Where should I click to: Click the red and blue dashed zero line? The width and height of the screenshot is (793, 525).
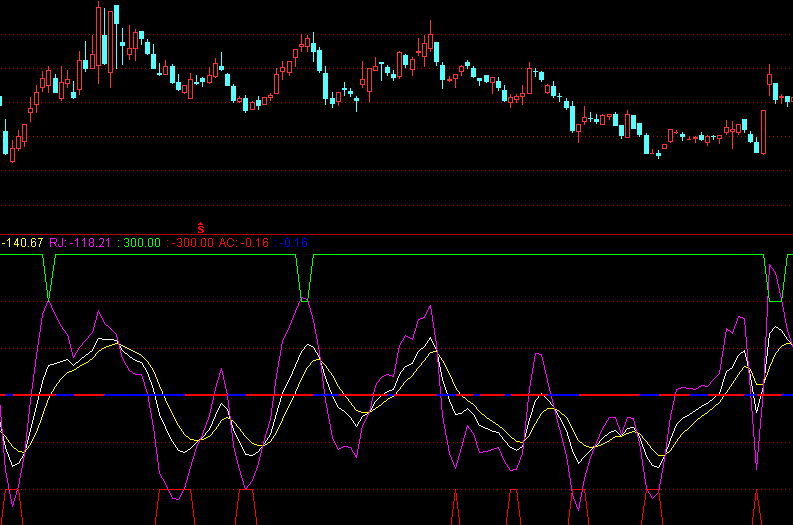(x=400, y=395)
